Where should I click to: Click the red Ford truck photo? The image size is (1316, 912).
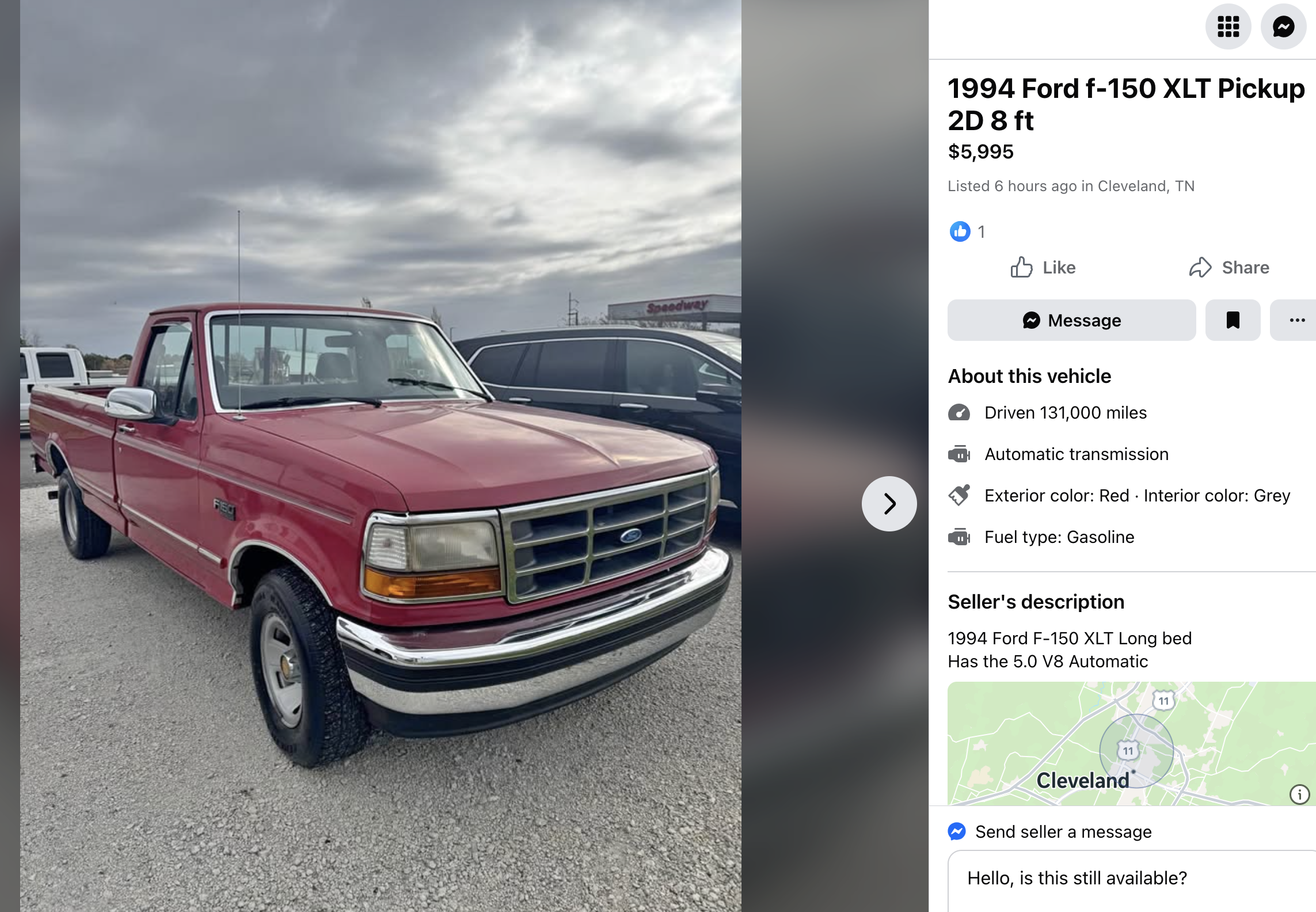381,456
